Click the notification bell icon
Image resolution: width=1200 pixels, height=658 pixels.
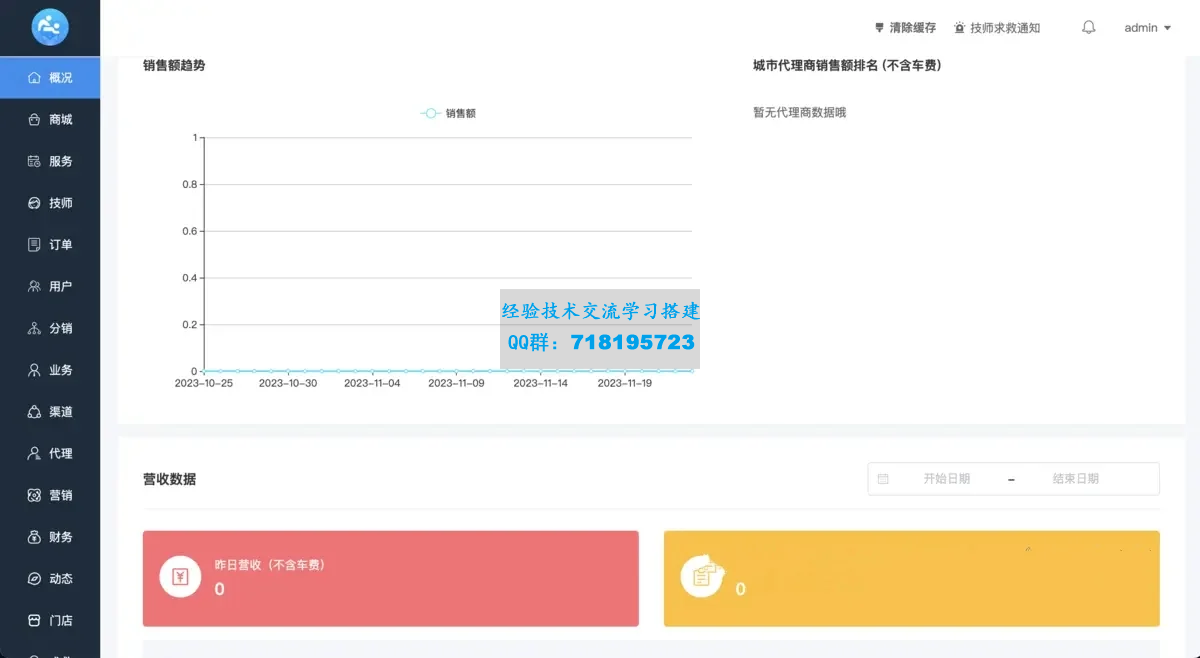pyautogui.click(x=1089, y=28)
